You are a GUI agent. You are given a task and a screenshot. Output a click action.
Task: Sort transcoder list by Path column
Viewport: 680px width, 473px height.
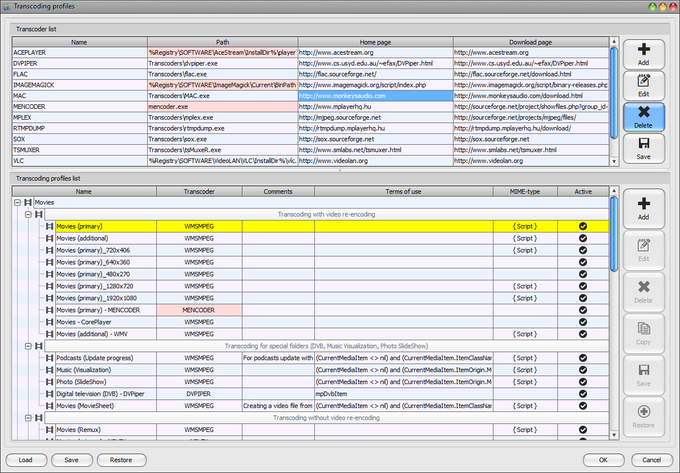pos(222,42)
